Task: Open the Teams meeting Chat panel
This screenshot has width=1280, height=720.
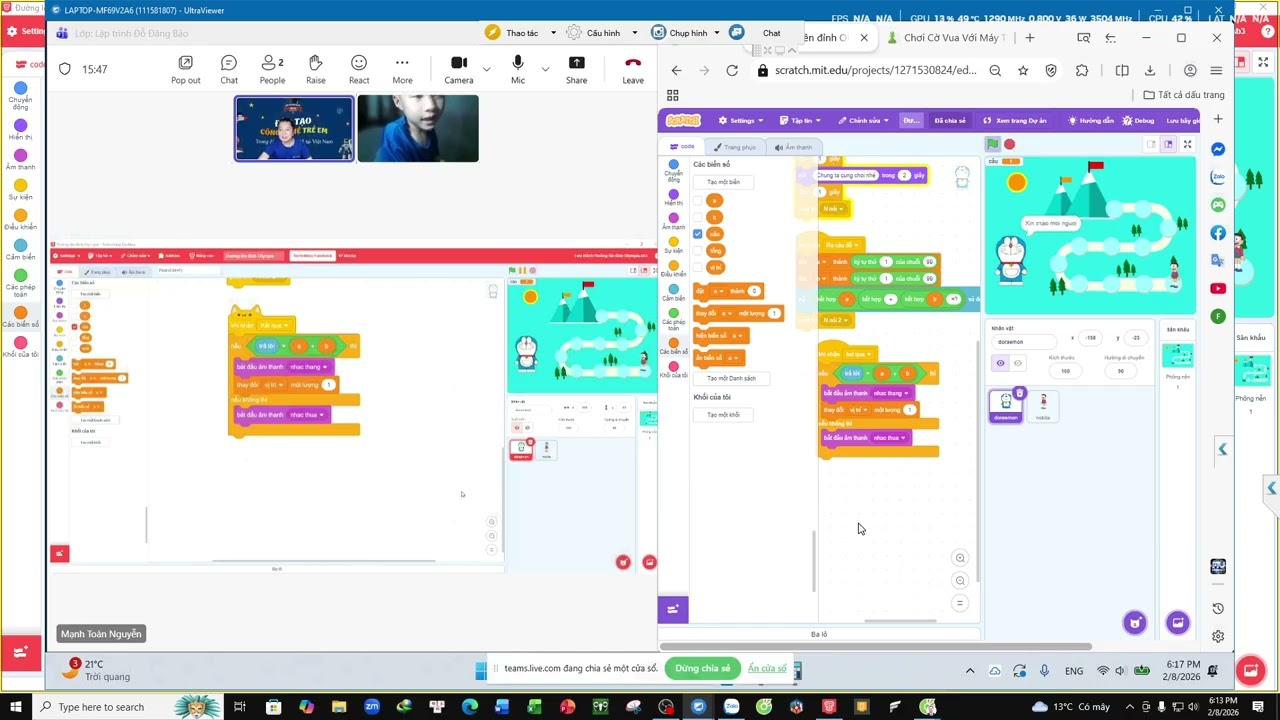Action: coord(229,69)
